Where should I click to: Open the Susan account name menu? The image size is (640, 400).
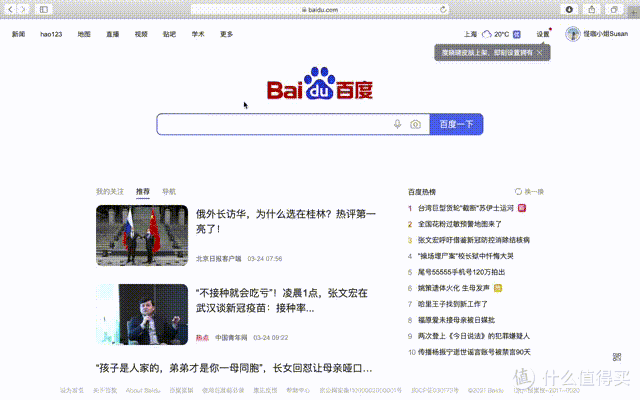(606, 34)
